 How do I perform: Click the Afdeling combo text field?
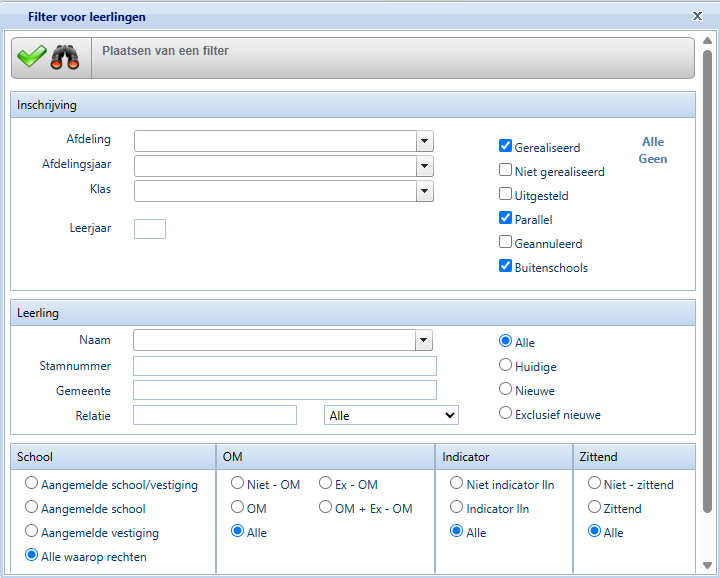click(x=276, y=141)
